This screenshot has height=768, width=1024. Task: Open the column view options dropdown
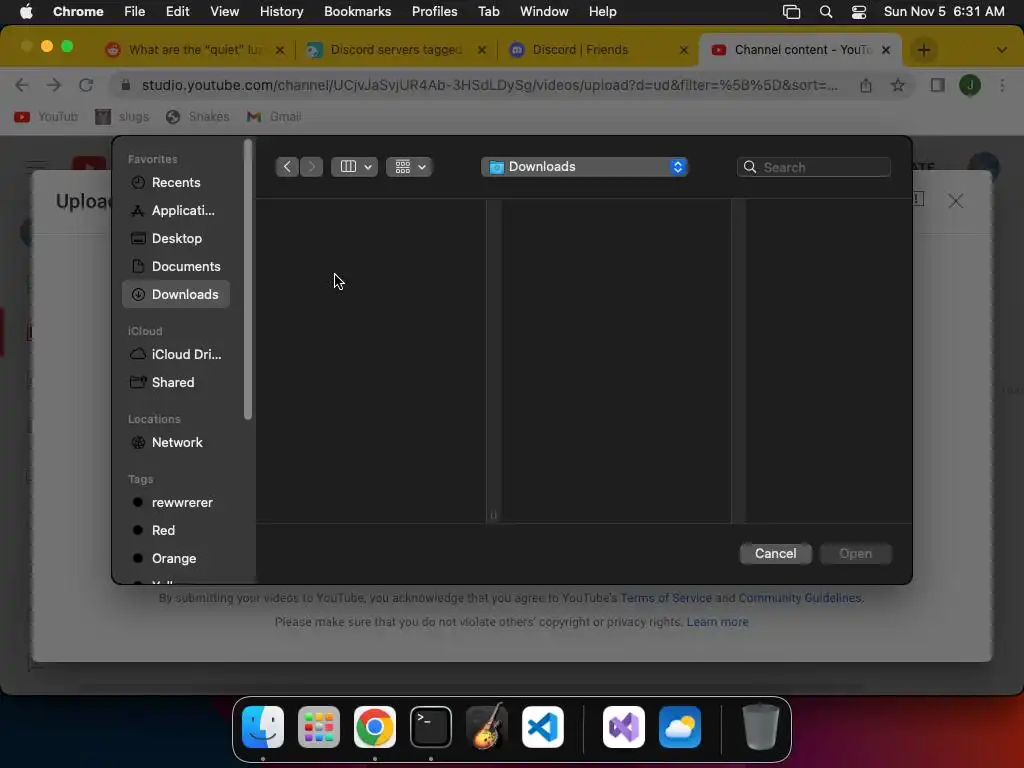[355, 167]
